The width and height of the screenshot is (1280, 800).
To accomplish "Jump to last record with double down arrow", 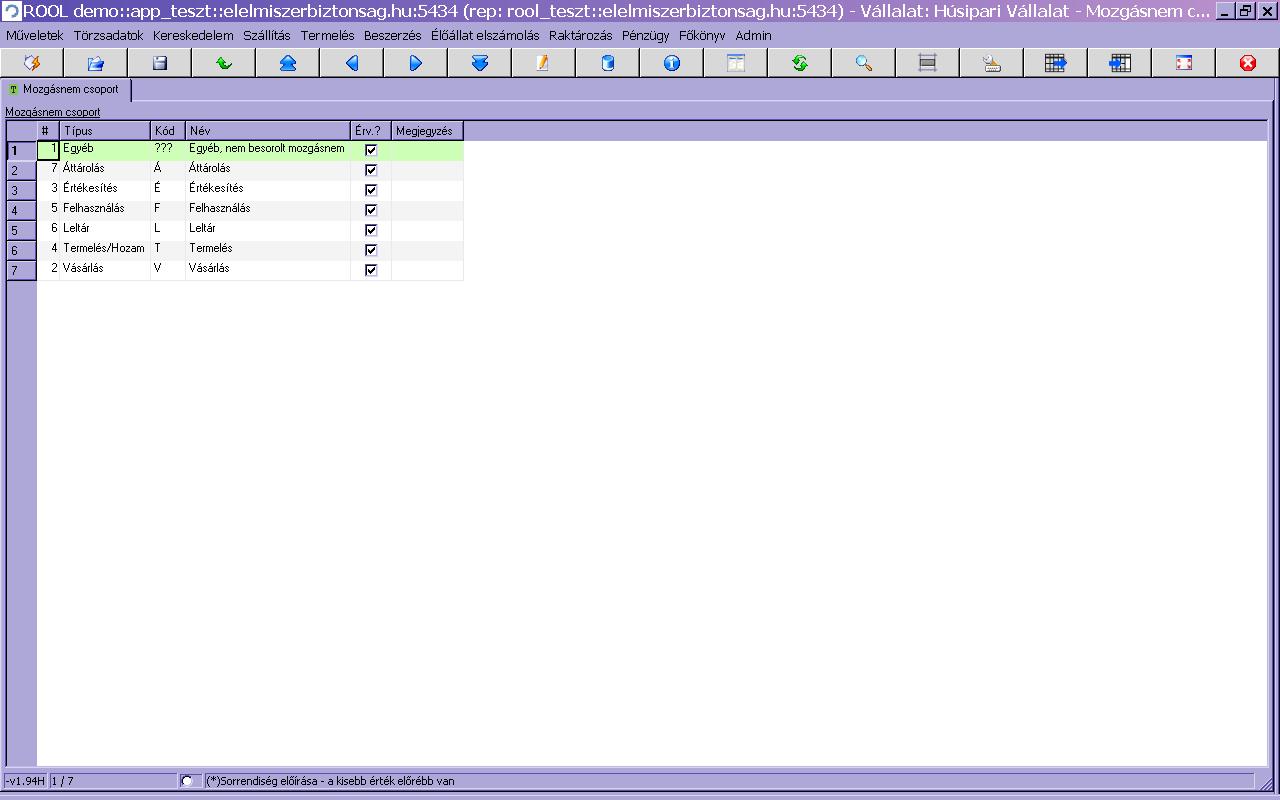I will [480, 63].
